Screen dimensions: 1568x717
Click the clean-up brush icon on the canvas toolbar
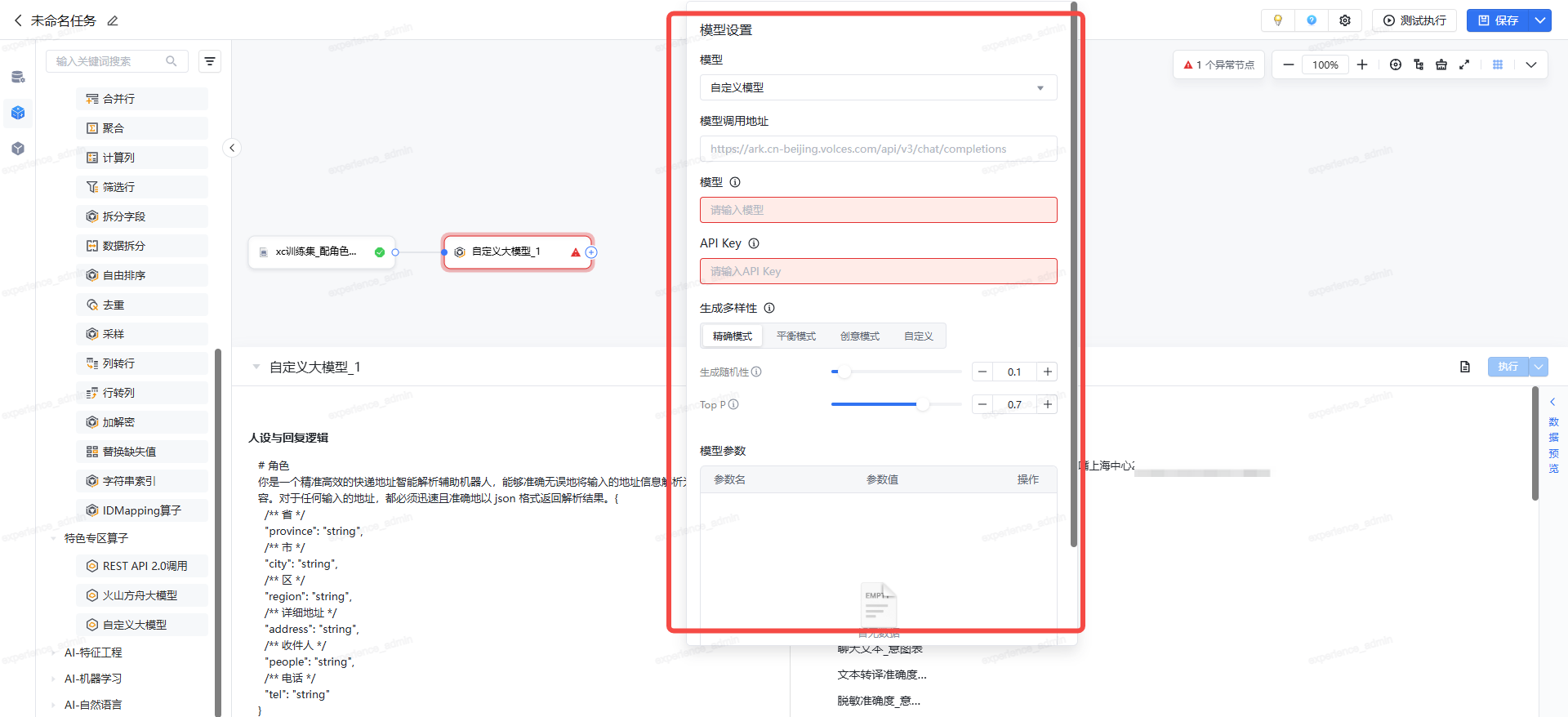point(1441,65)
